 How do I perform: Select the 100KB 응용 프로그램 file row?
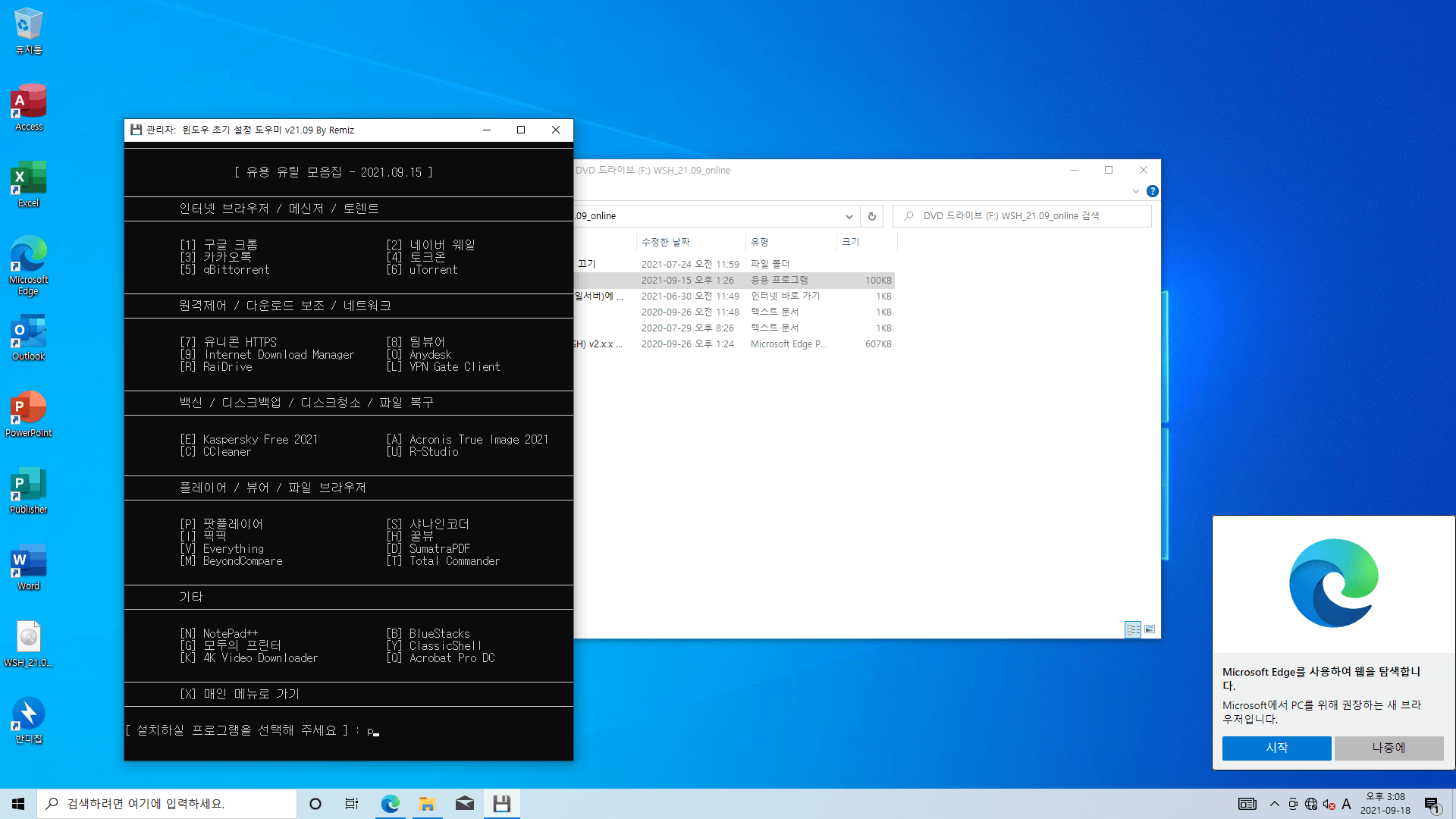click(x=734, y=281)
